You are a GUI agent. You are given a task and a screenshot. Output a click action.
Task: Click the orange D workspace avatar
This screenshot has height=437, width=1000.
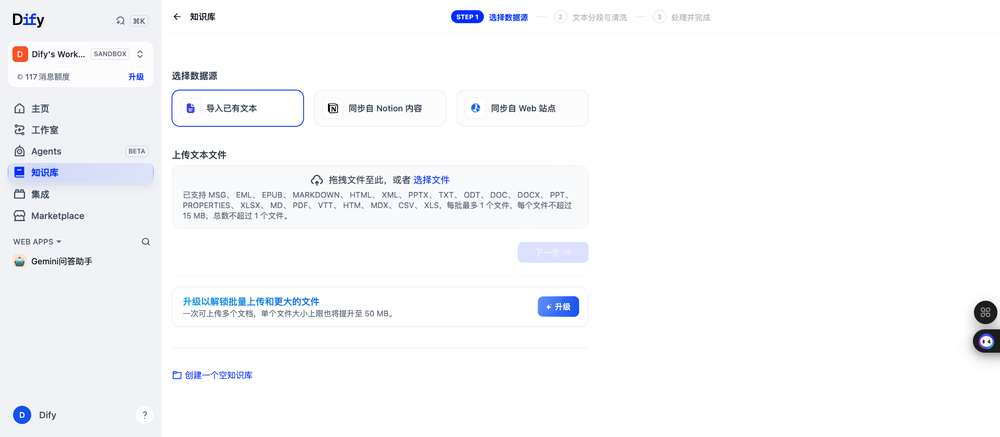[20, 54]
